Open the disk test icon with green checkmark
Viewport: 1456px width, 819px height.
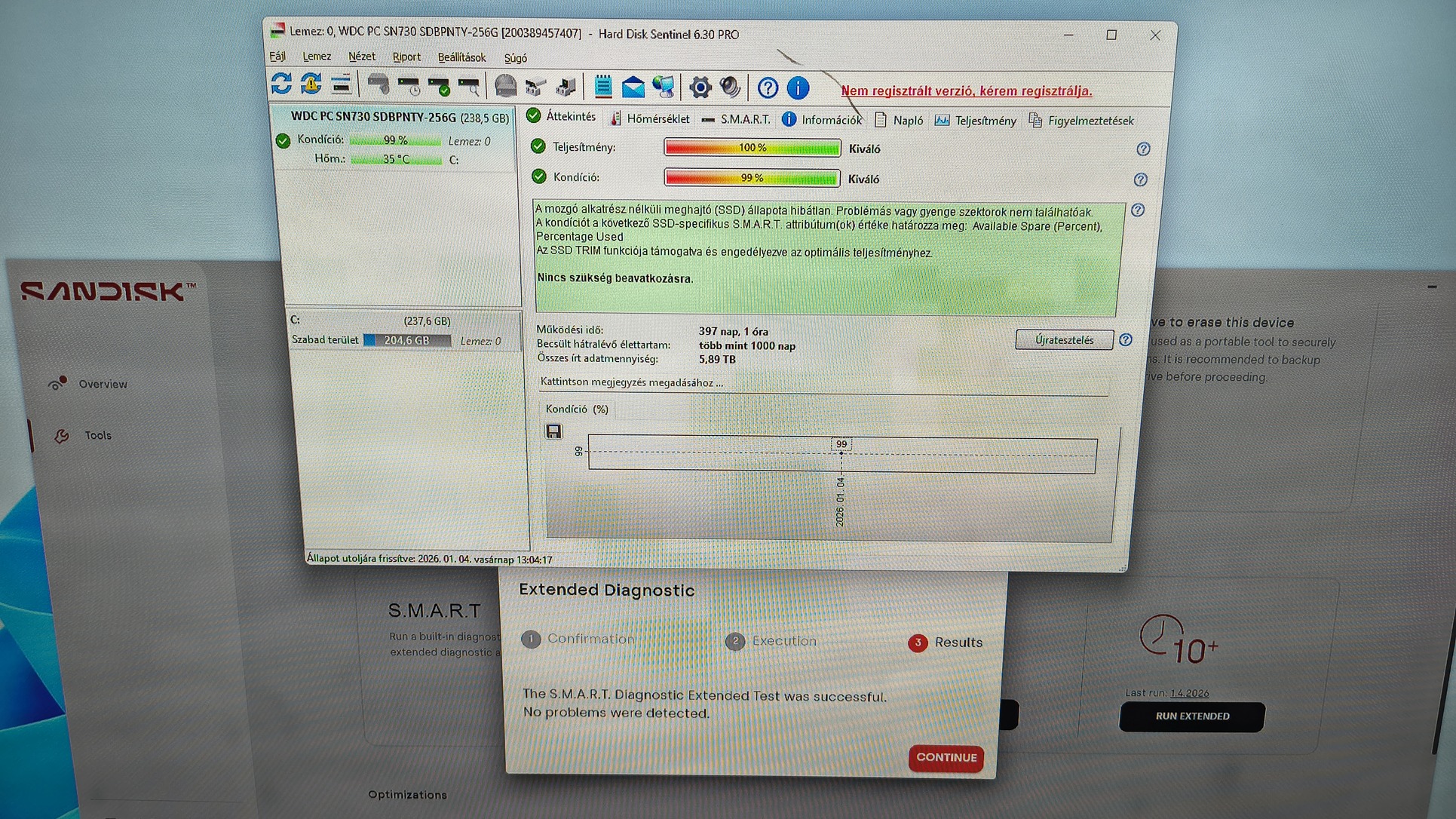click(438, 86)
